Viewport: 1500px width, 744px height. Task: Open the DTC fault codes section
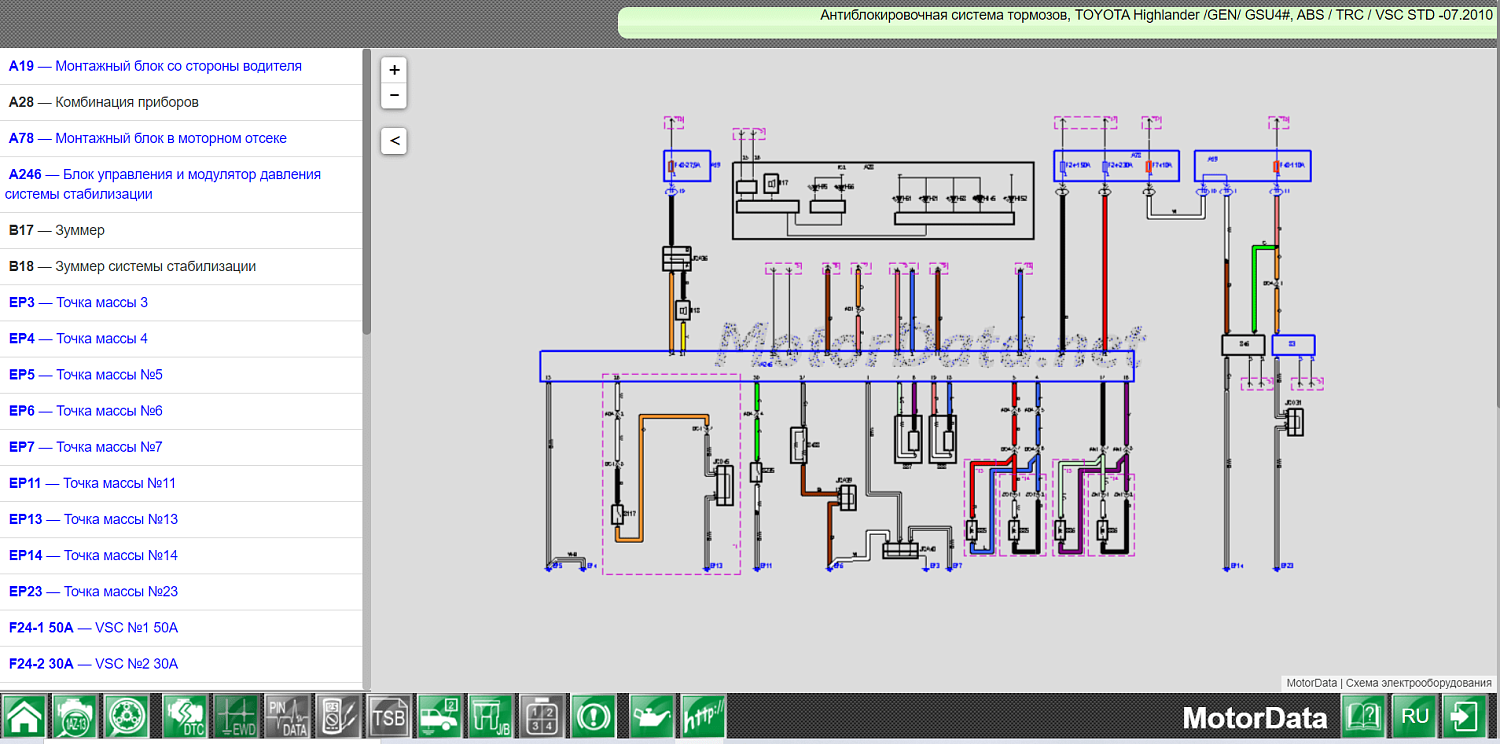point(184,717)
